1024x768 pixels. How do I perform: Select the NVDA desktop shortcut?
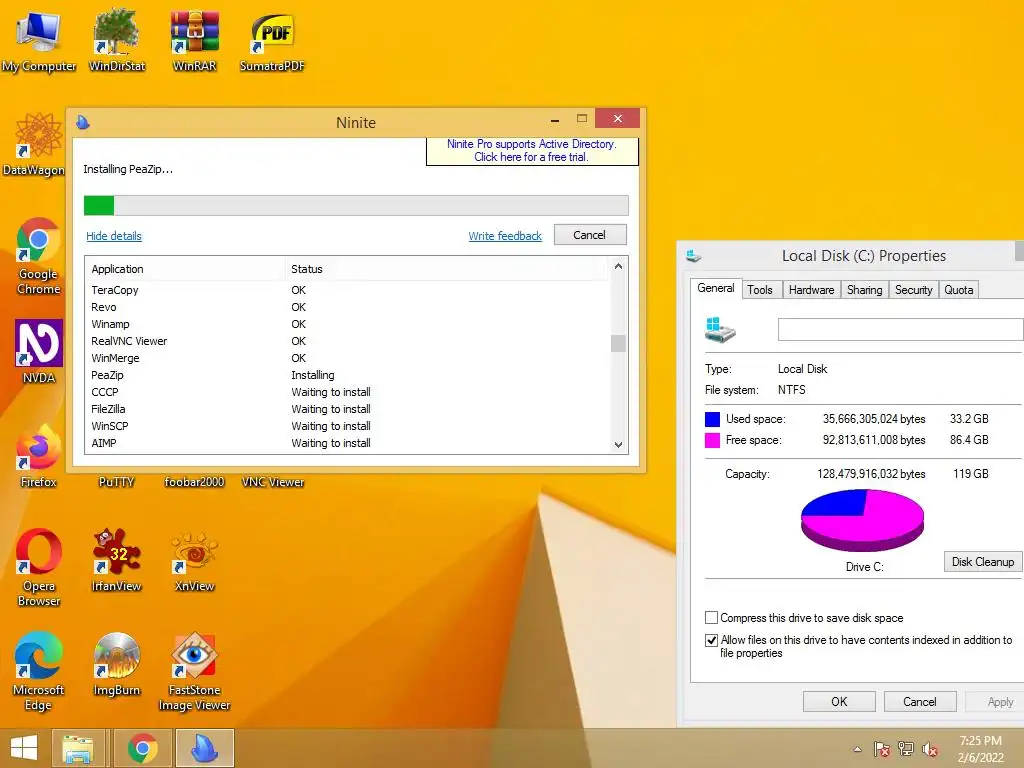click(39, 351)
